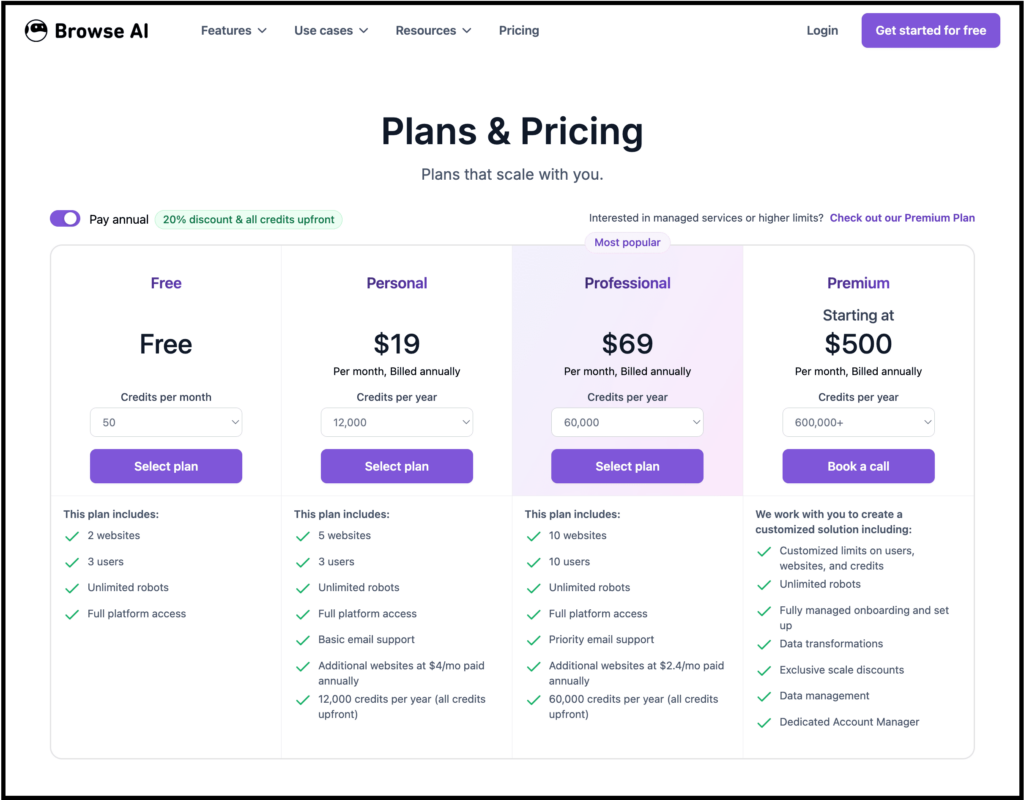
Task: Open the 600,000+ credits dropdown under Premium
Action: coord(858,422)
